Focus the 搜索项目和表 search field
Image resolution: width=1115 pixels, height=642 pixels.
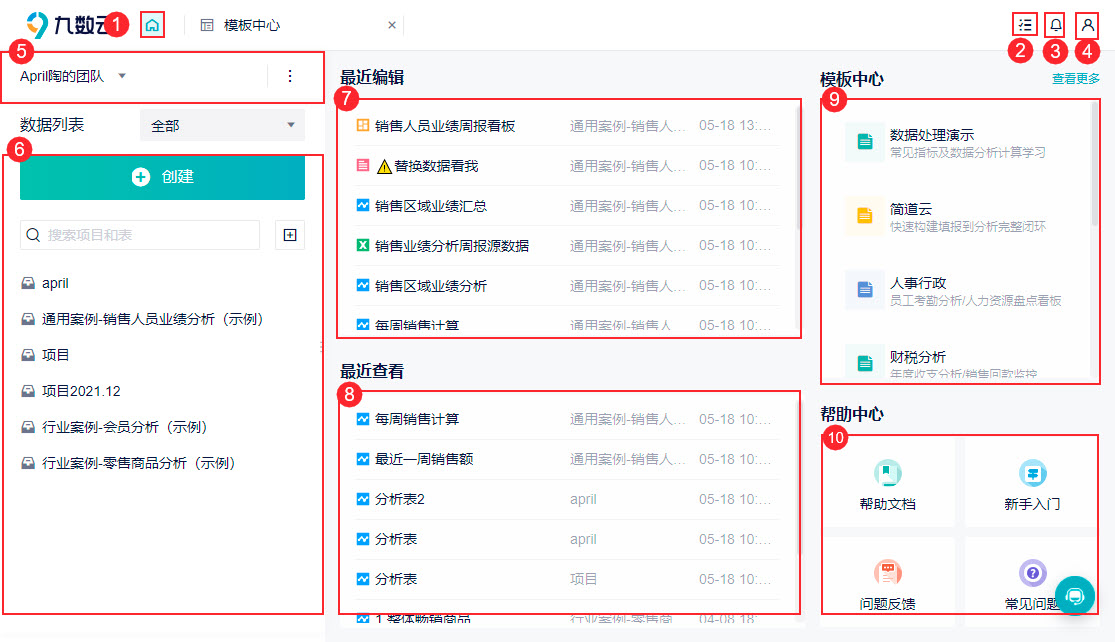(x=140, y=235)
